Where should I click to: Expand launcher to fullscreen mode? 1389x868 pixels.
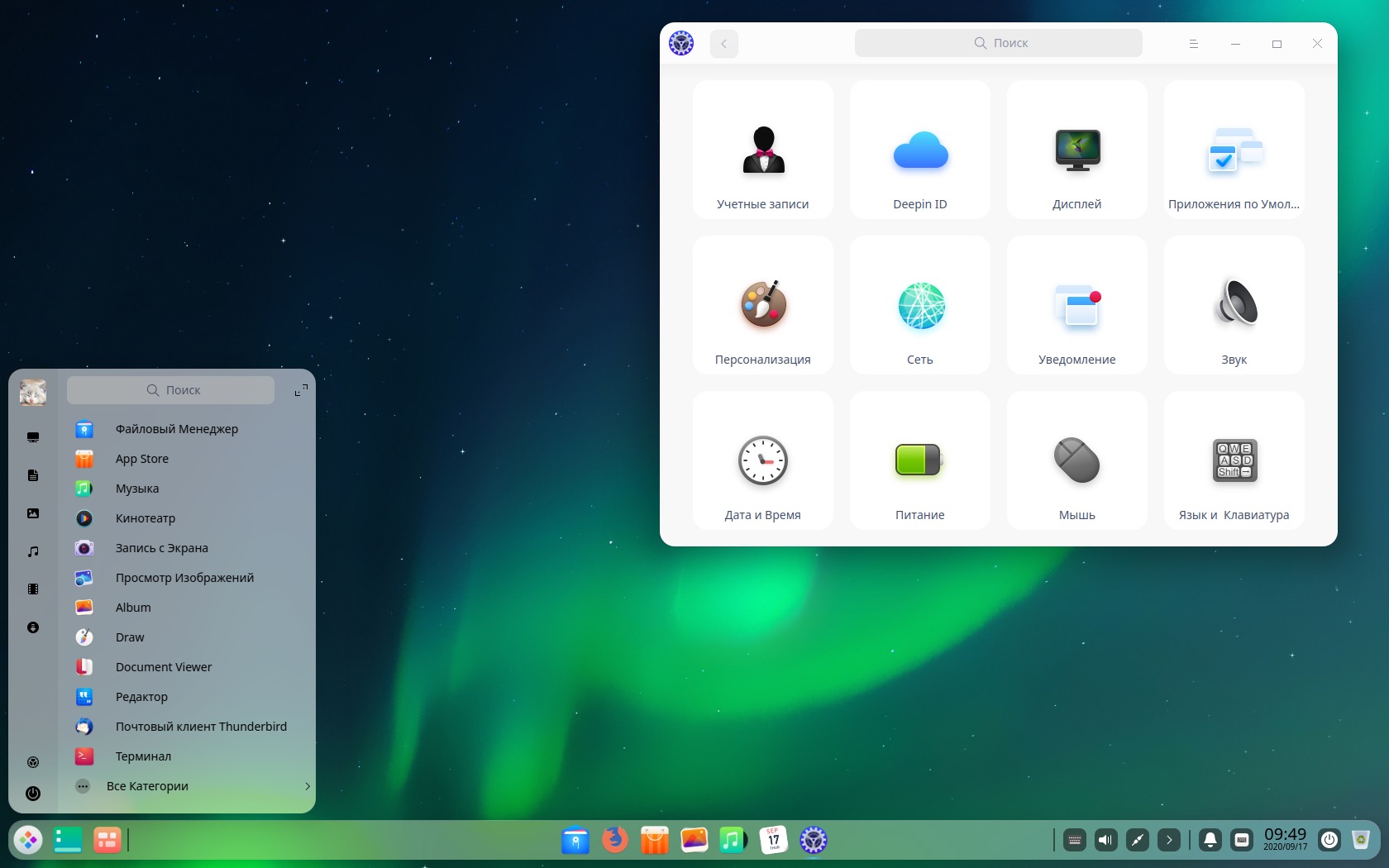tap(301, 390)
